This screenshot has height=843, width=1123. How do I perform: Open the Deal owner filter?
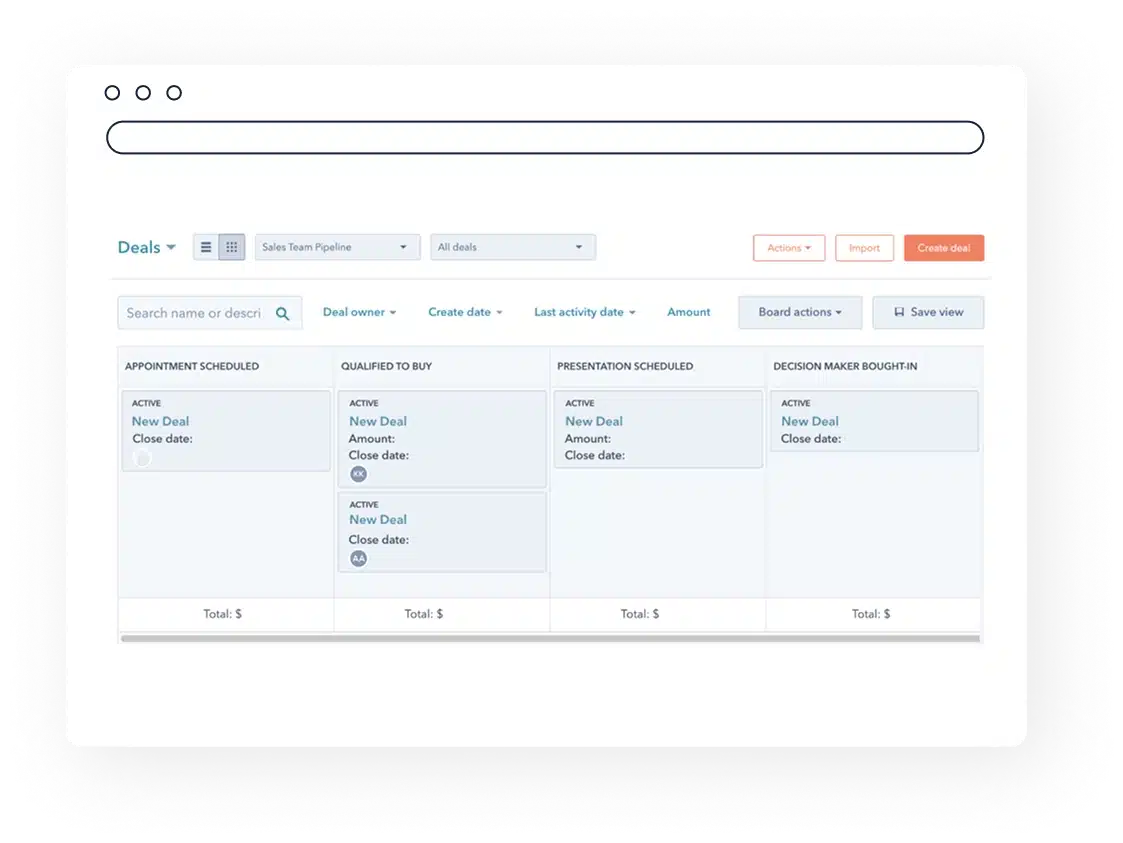[x=359, y=312]
